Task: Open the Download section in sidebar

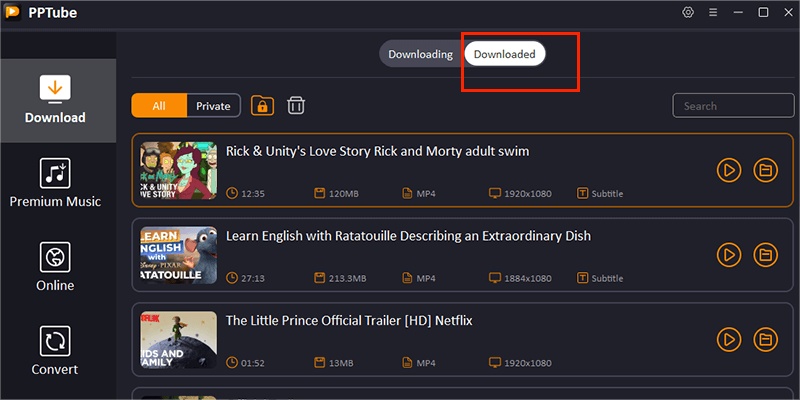Action: [55, 98]
